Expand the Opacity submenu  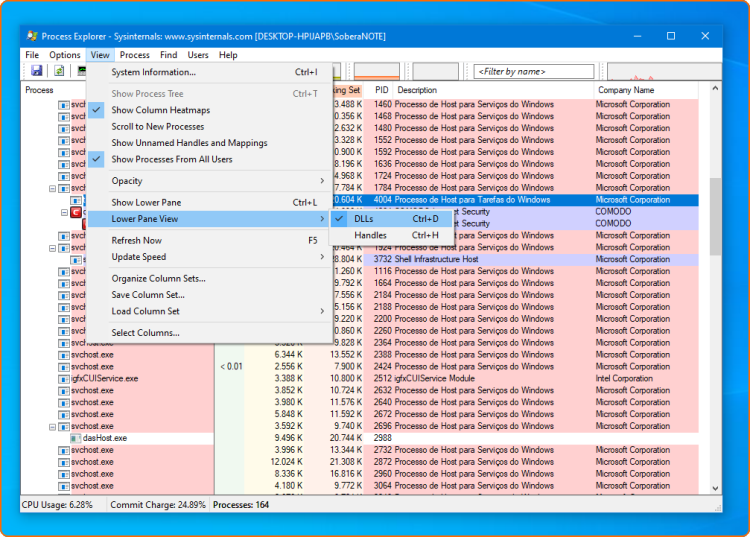tap(210, 181)
